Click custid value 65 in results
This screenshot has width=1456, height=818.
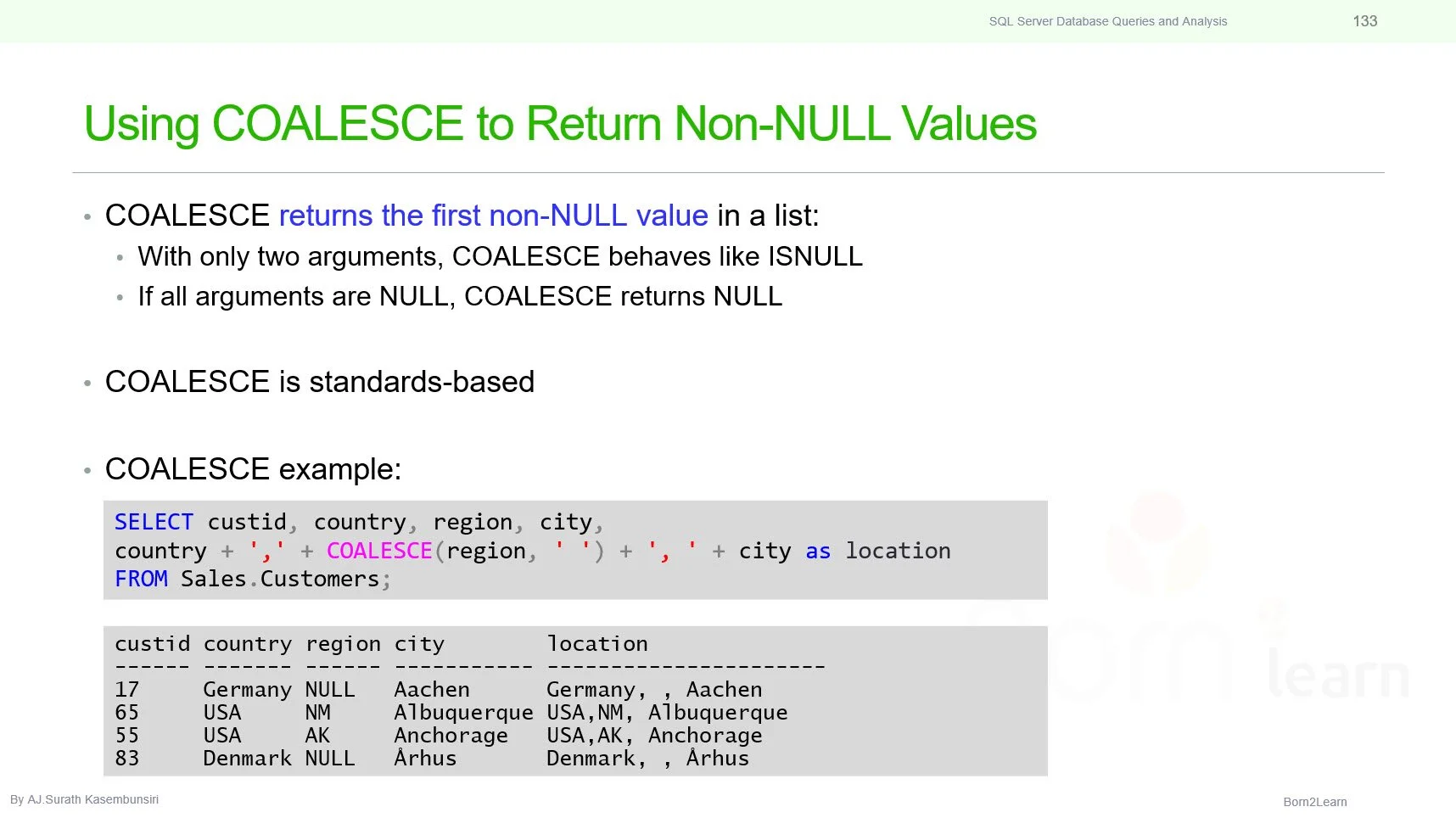[x=127, y=713]
